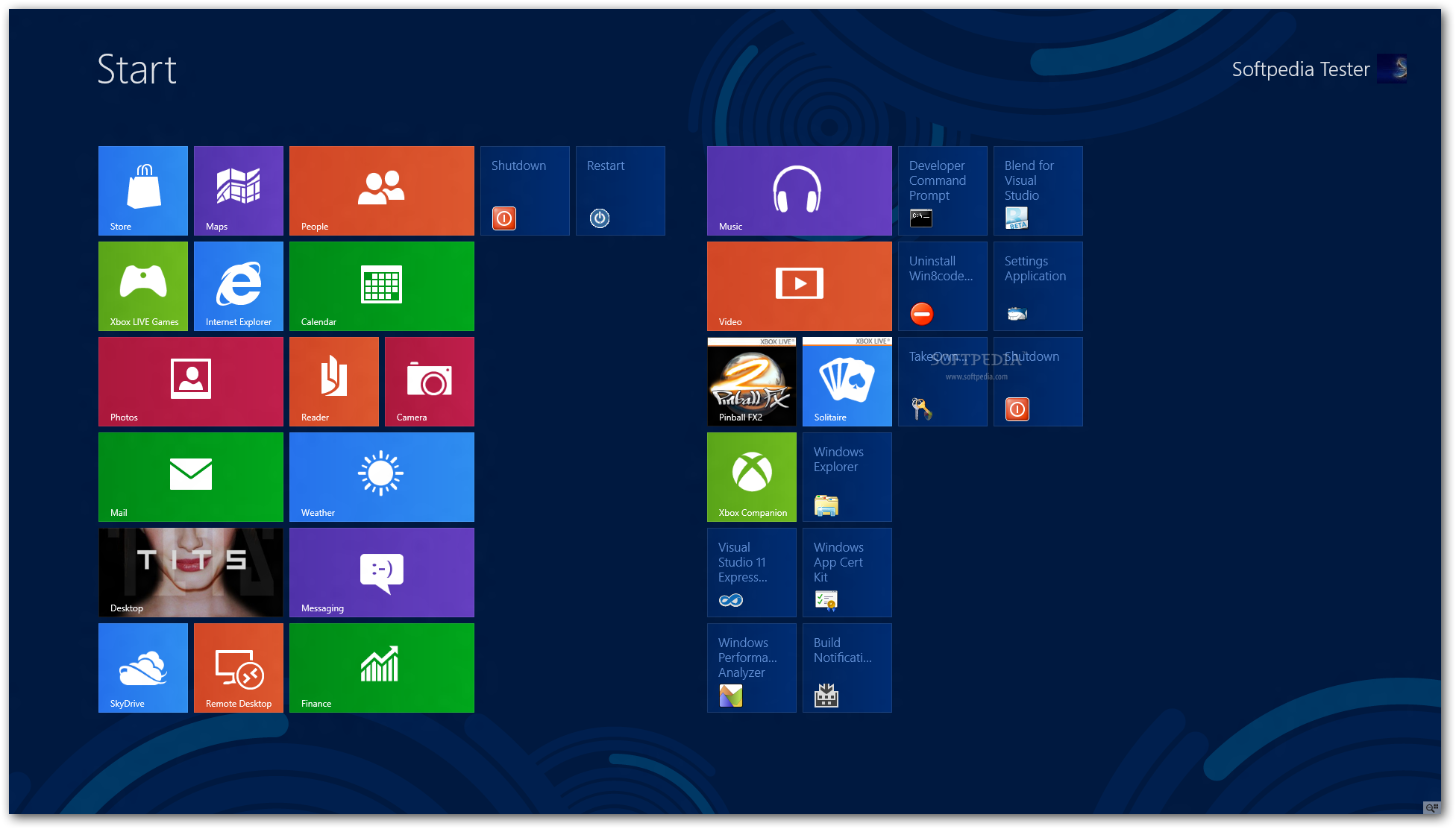Open the Camera tile

pyautogui.click(x=430, y=382)
